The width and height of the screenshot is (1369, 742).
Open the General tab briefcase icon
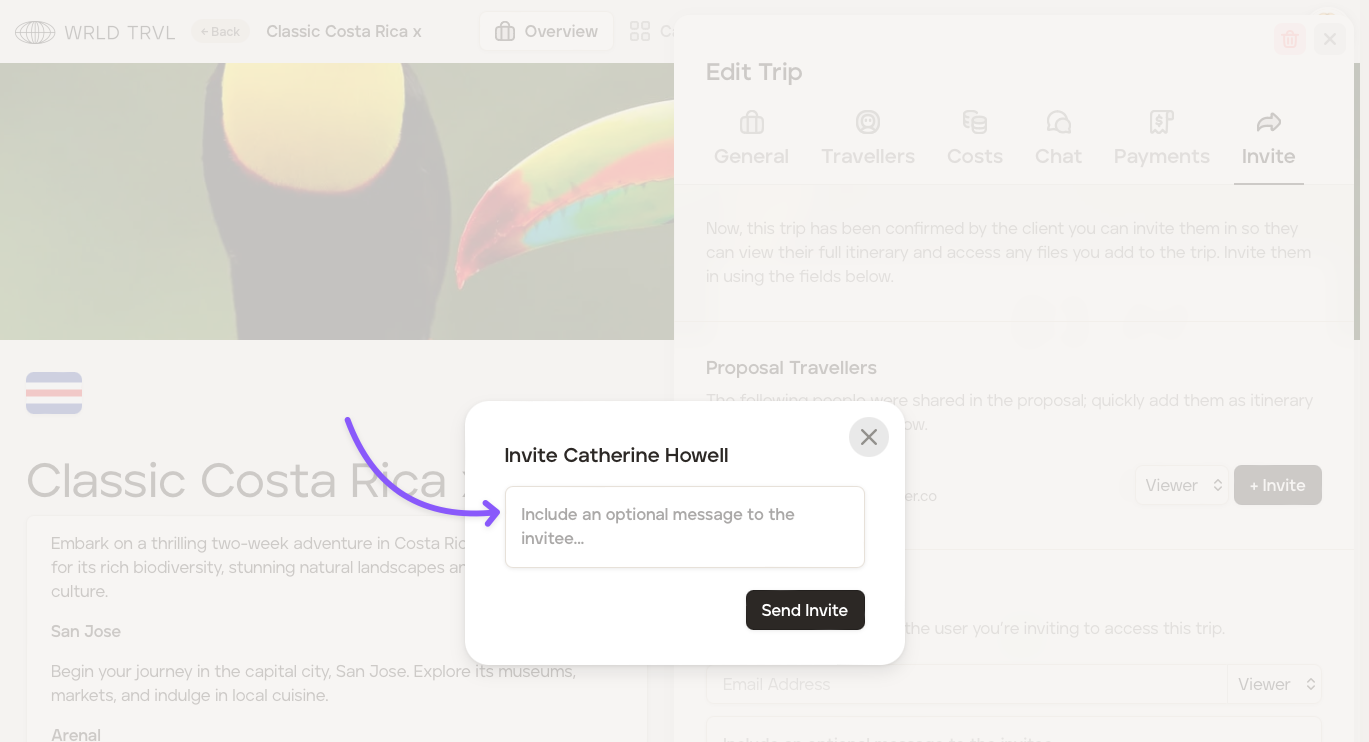tap(751, 123)
